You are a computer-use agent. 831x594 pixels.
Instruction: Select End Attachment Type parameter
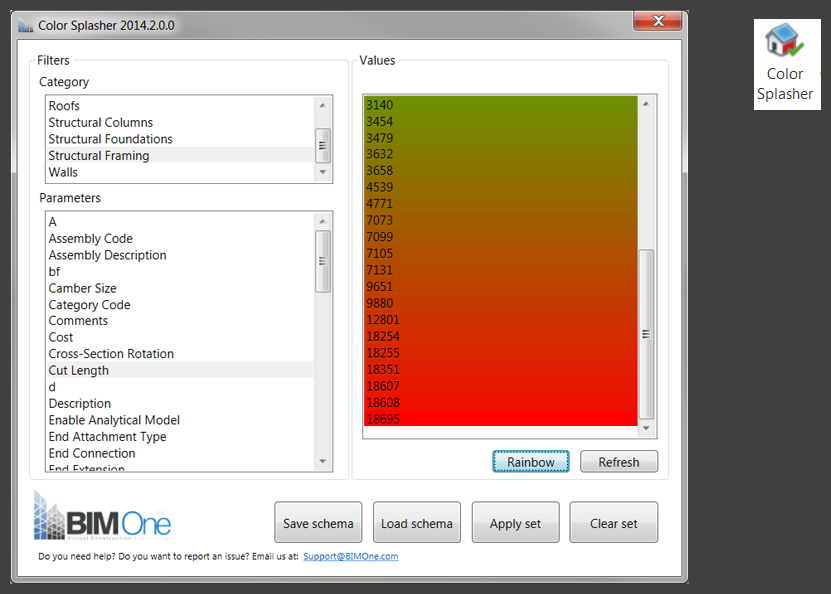(180, 436)
